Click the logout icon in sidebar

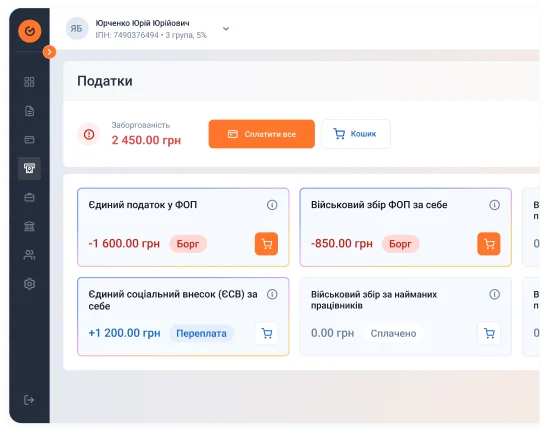29,400
